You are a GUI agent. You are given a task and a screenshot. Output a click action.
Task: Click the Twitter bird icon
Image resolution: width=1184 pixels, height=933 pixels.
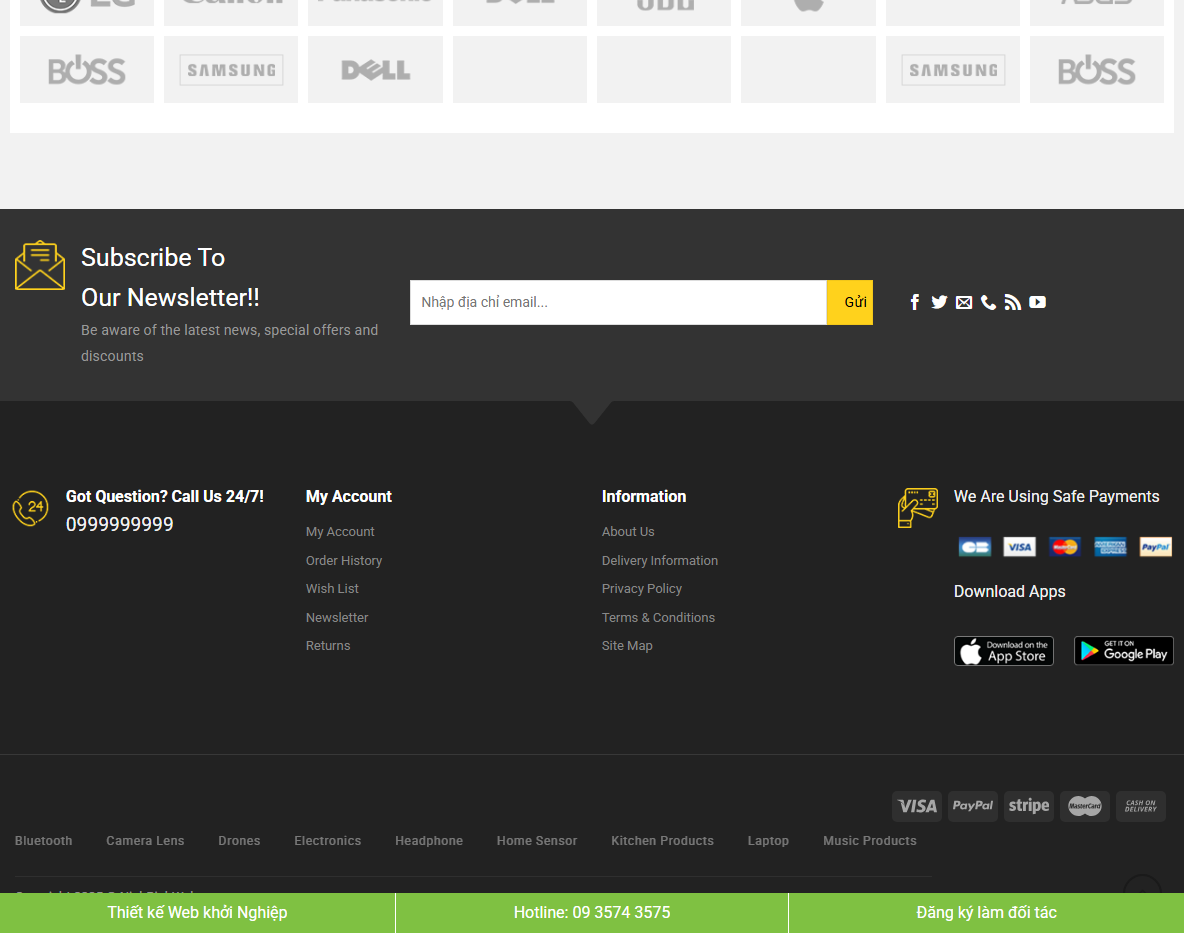939,301
